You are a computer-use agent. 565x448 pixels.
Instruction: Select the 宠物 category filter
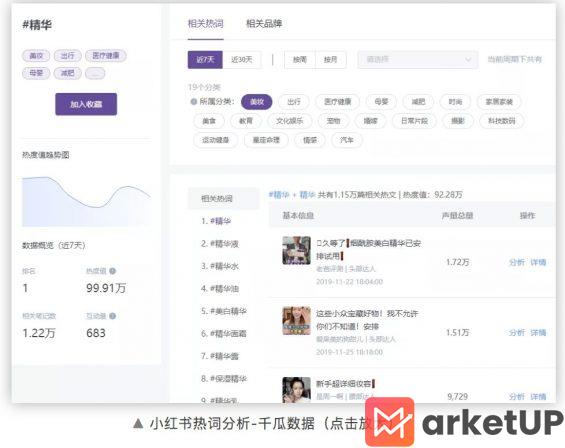333,121
